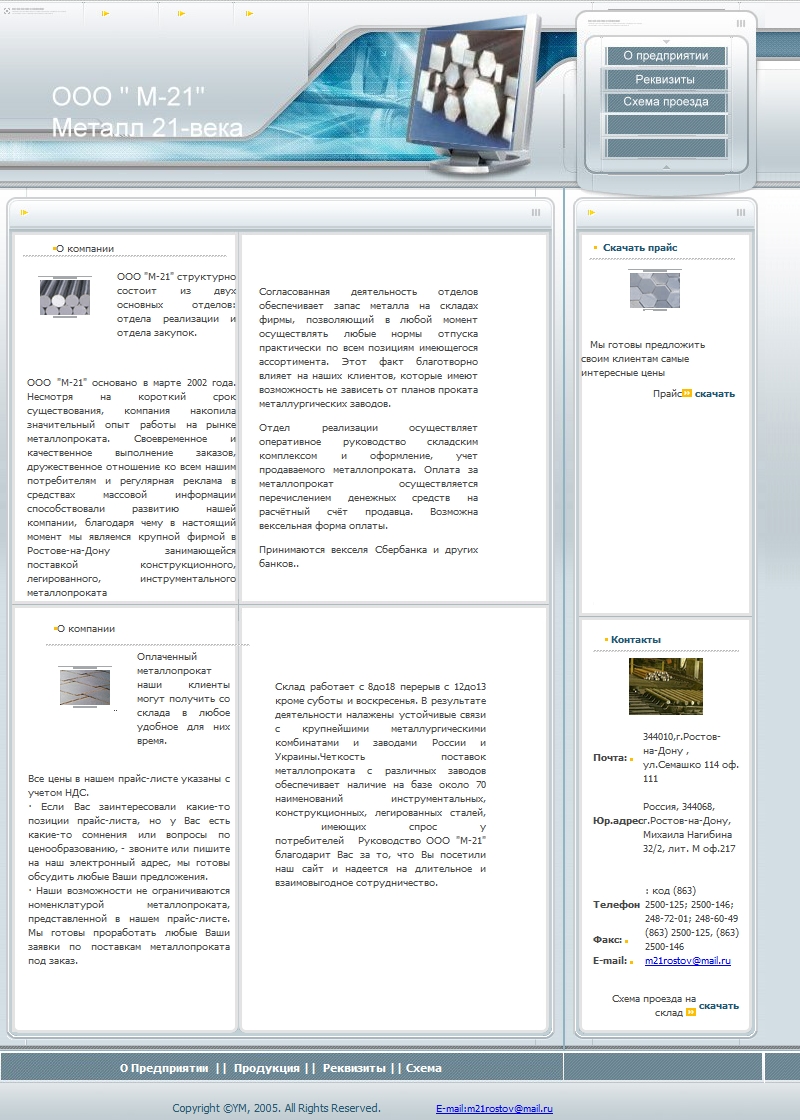
Task: Click the grip icon on the main panel header
Action: (x=536, y=212)
